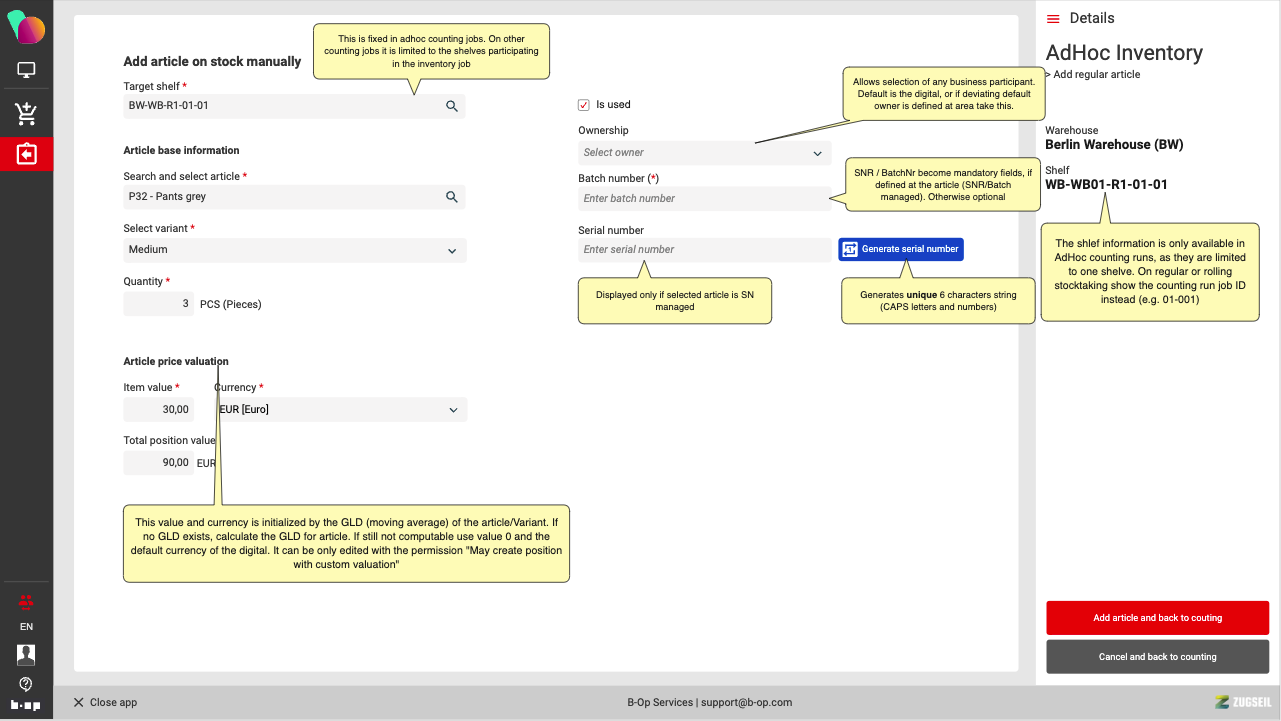The image size is (1281, 721).
Task: Open the monitor dashboard sidebar icon
Action: pyautogui.click(x=26, y=71)
